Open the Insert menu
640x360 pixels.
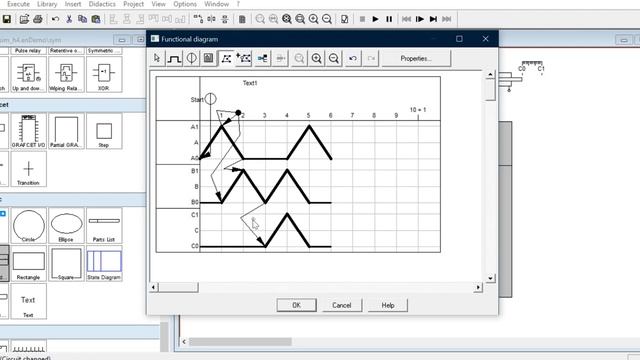[73, 4]
